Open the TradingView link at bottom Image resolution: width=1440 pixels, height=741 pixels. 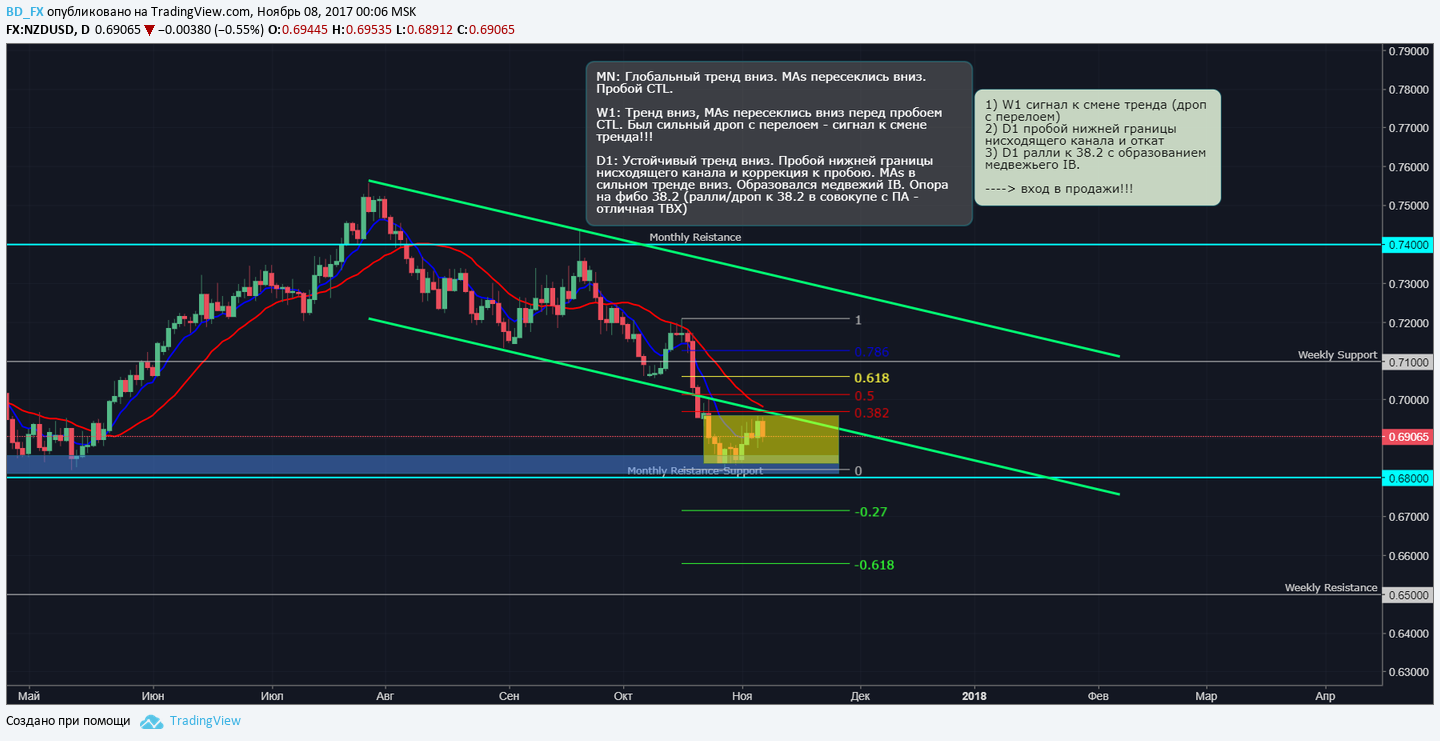205,721
